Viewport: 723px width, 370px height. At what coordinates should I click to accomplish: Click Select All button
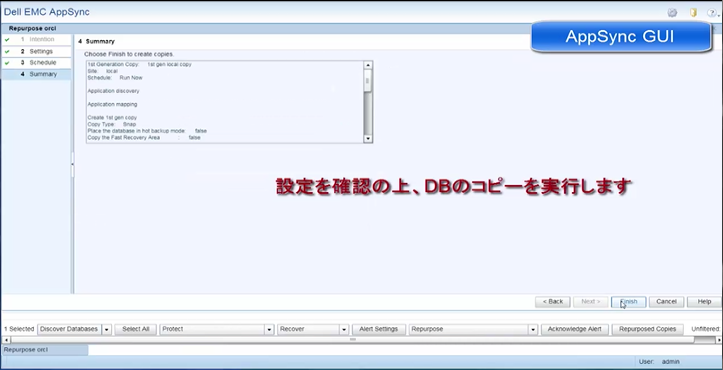(x=136, y=329)
